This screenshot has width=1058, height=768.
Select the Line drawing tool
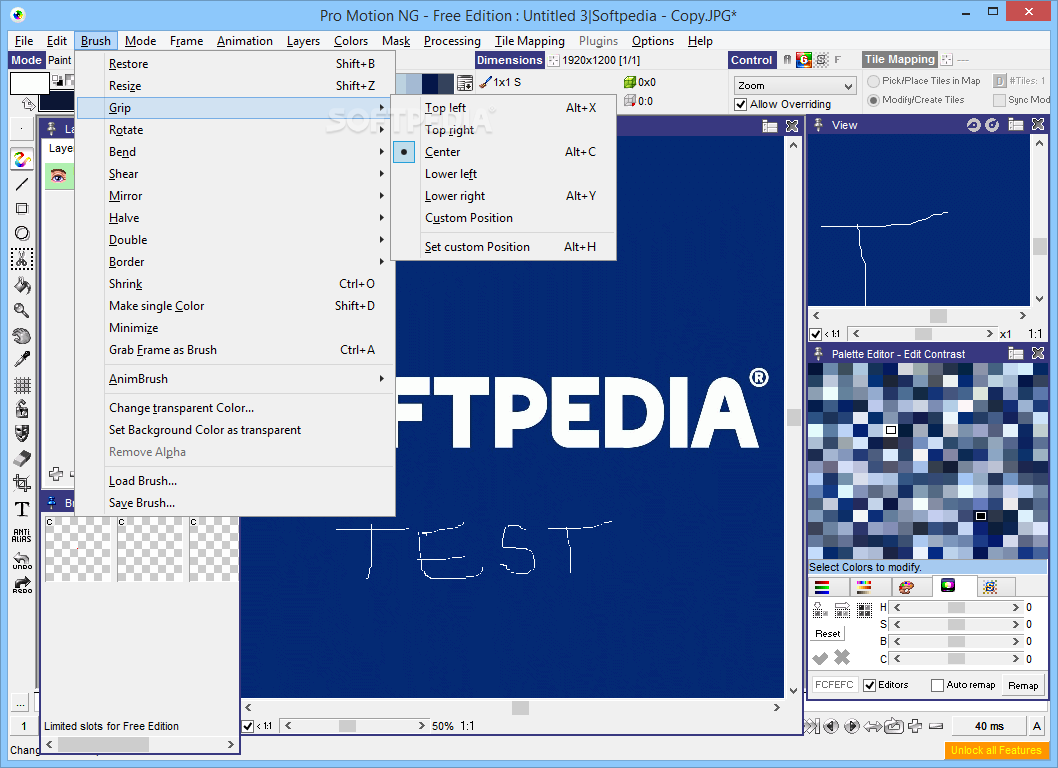pos(22,184)
